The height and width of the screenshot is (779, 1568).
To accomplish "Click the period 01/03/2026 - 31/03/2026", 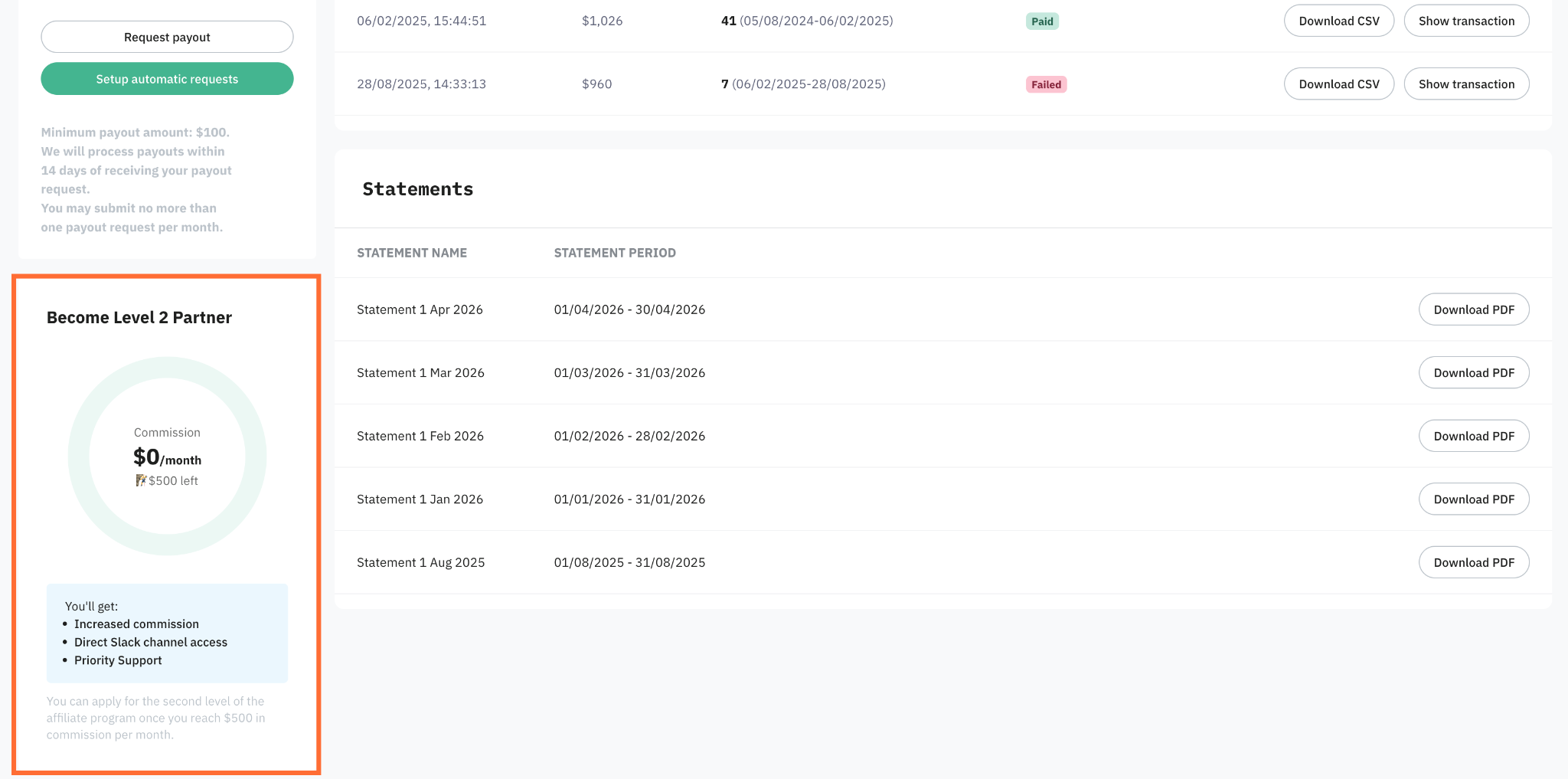I will point(629,373).
